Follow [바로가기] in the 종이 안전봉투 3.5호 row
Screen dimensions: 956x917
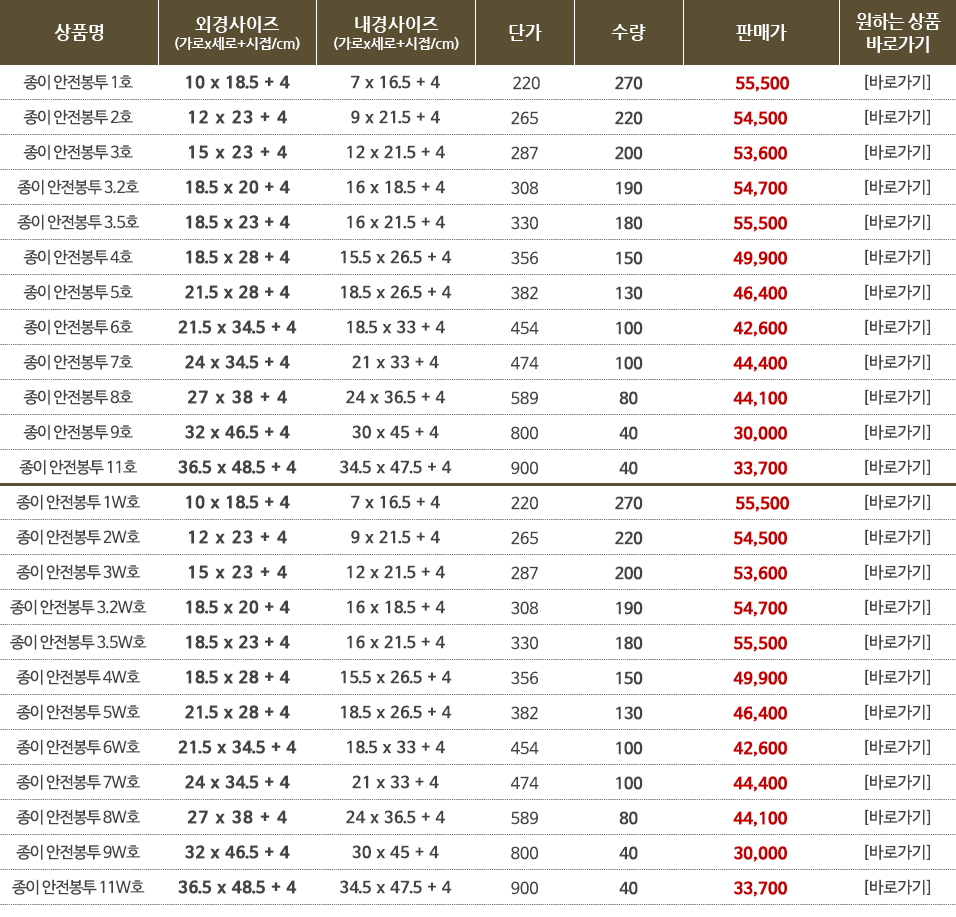pos(897,222)
